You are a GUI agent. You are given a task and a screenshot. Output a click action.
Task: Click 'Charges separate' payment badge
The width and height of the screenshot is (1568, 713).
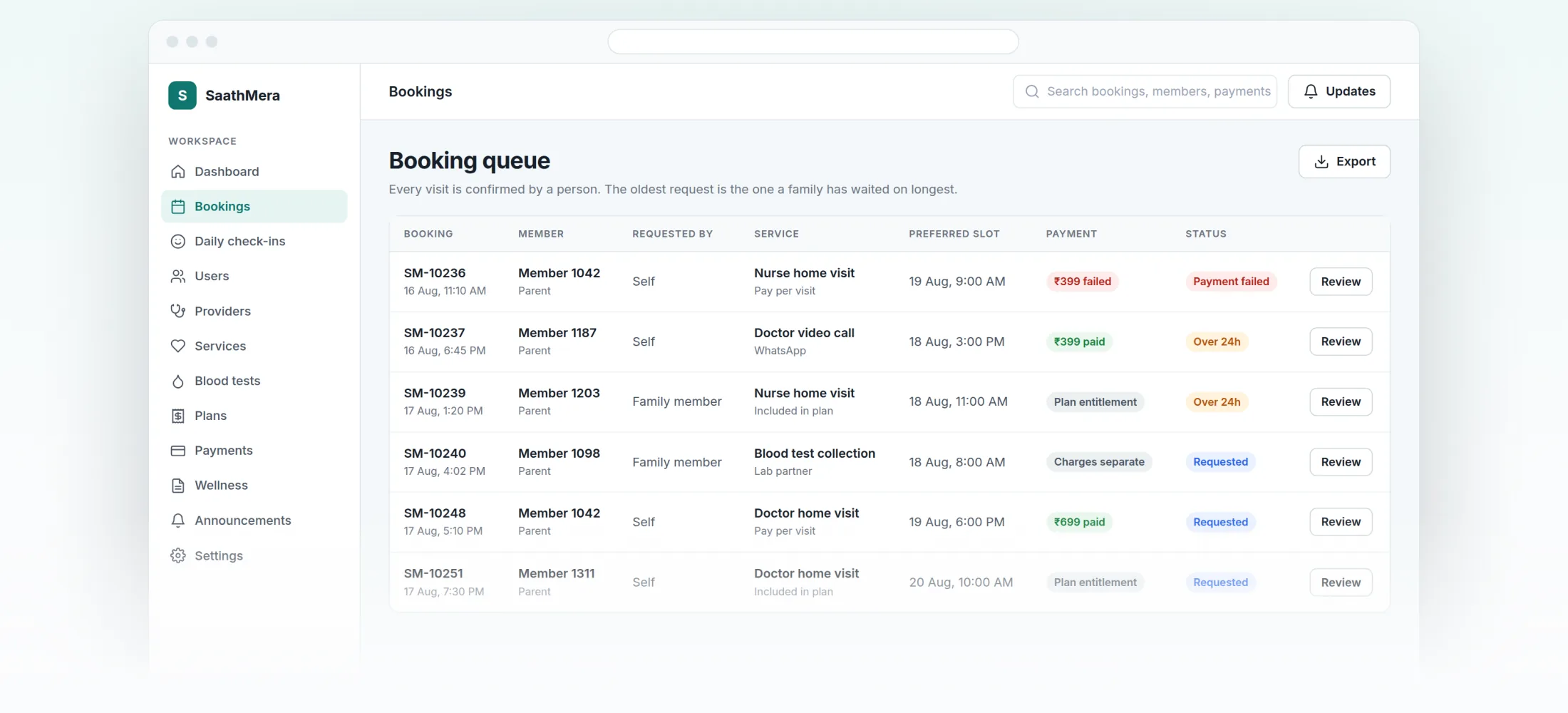(x=1099, y=462)
